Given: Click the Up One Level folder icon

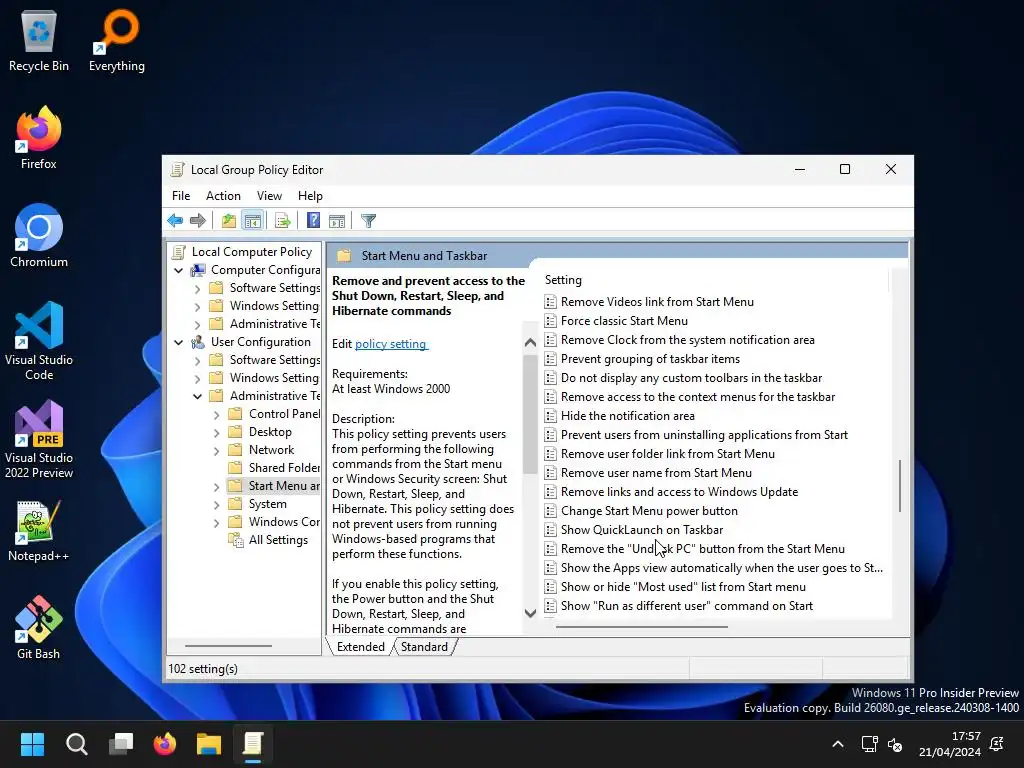Looking at the screenshot, I should pos(229,221).
